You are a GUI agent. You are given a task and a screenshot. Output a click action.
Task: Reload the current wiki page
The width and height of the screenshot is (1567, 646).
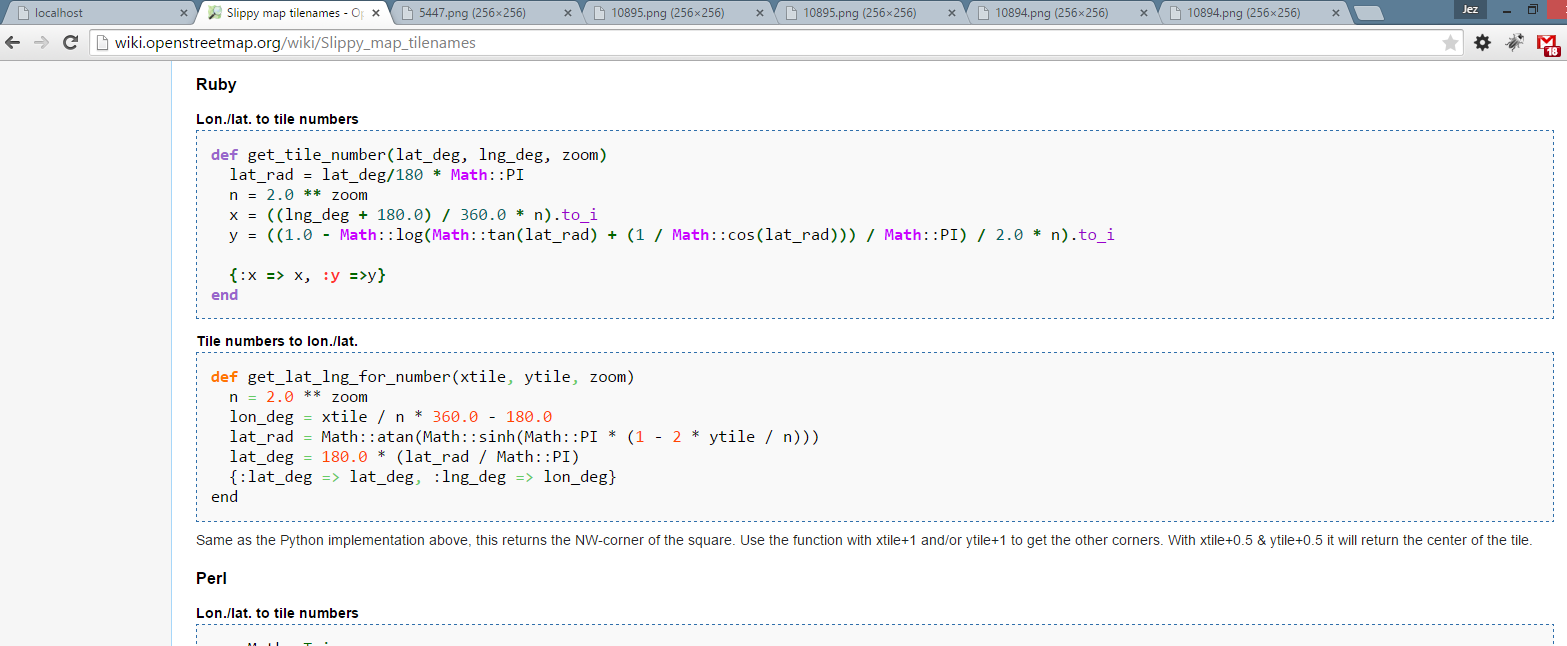click(70, 43)
